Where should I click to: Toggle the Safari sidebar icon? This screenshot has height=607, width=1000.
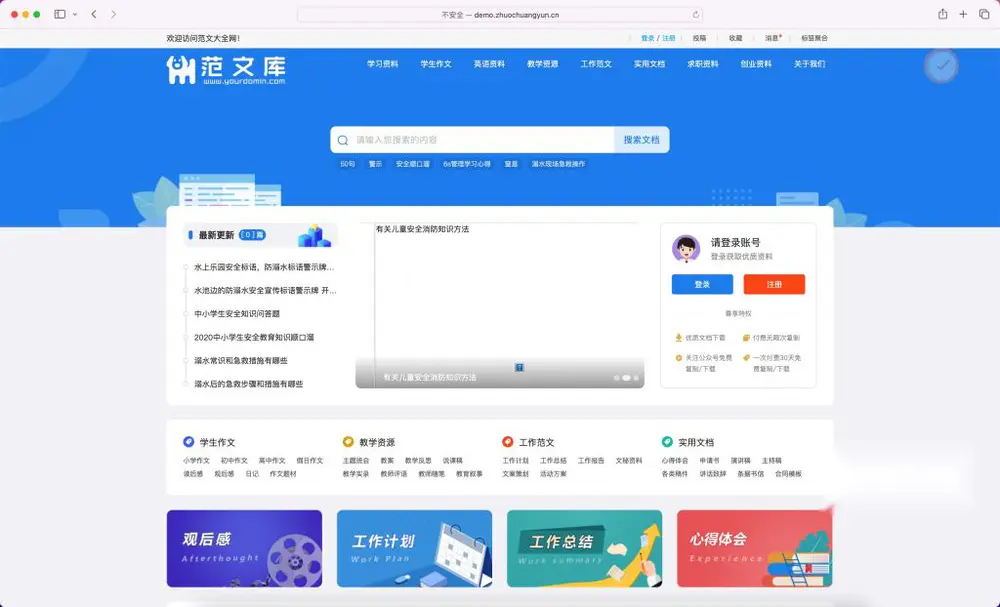pyautogui.click(x=60, y=14)
